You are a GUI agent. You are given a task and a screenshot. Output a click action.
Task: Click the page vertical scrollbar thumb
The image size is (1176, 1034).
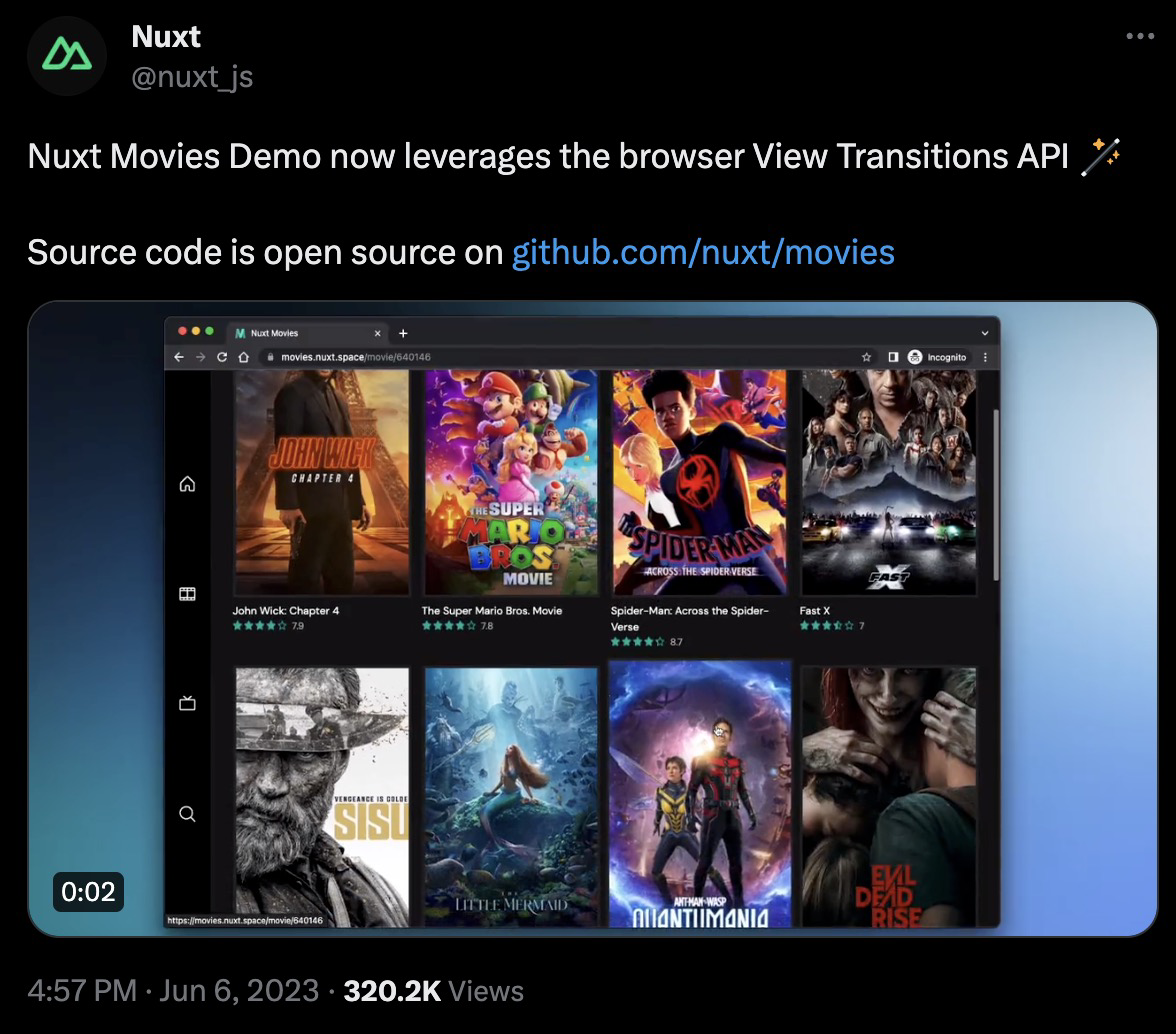996,495
